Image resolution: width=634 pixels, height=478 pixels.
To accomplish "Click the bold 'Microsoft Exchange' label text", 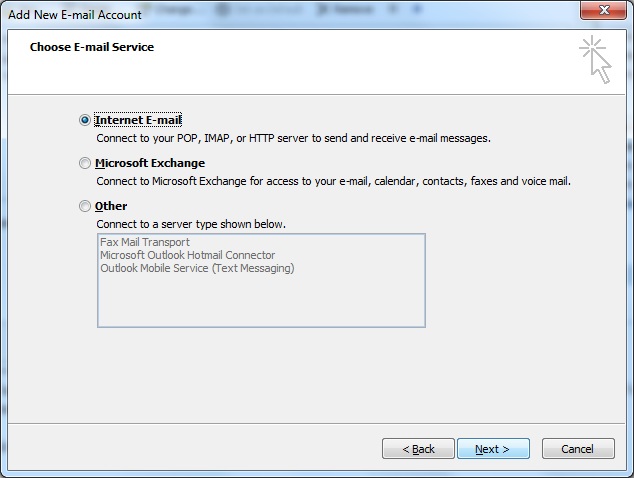I will tap(150, 163).
